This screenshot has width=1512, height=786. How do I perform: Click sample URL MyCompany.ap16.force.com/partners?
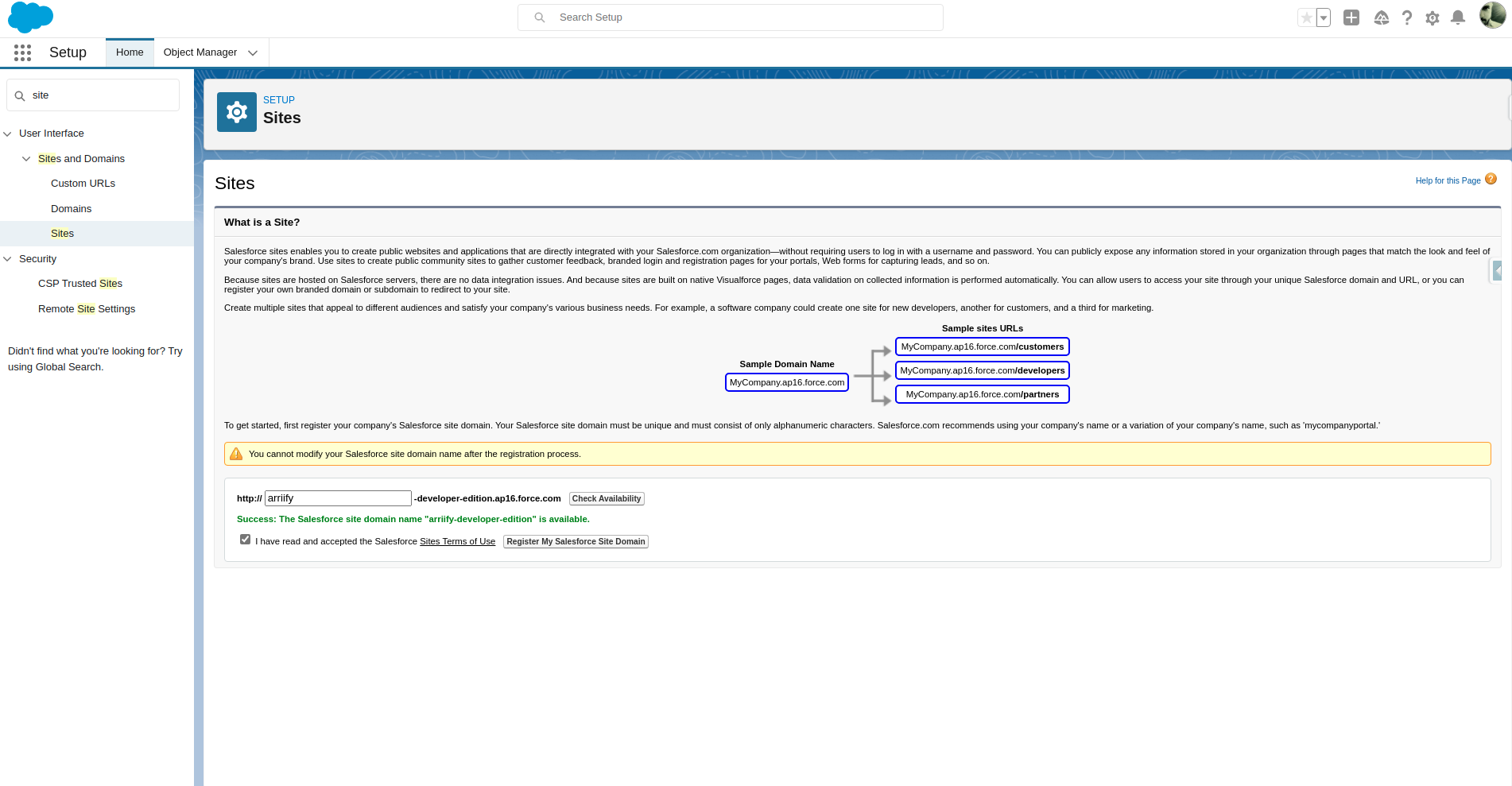click(x=983, y=394)
